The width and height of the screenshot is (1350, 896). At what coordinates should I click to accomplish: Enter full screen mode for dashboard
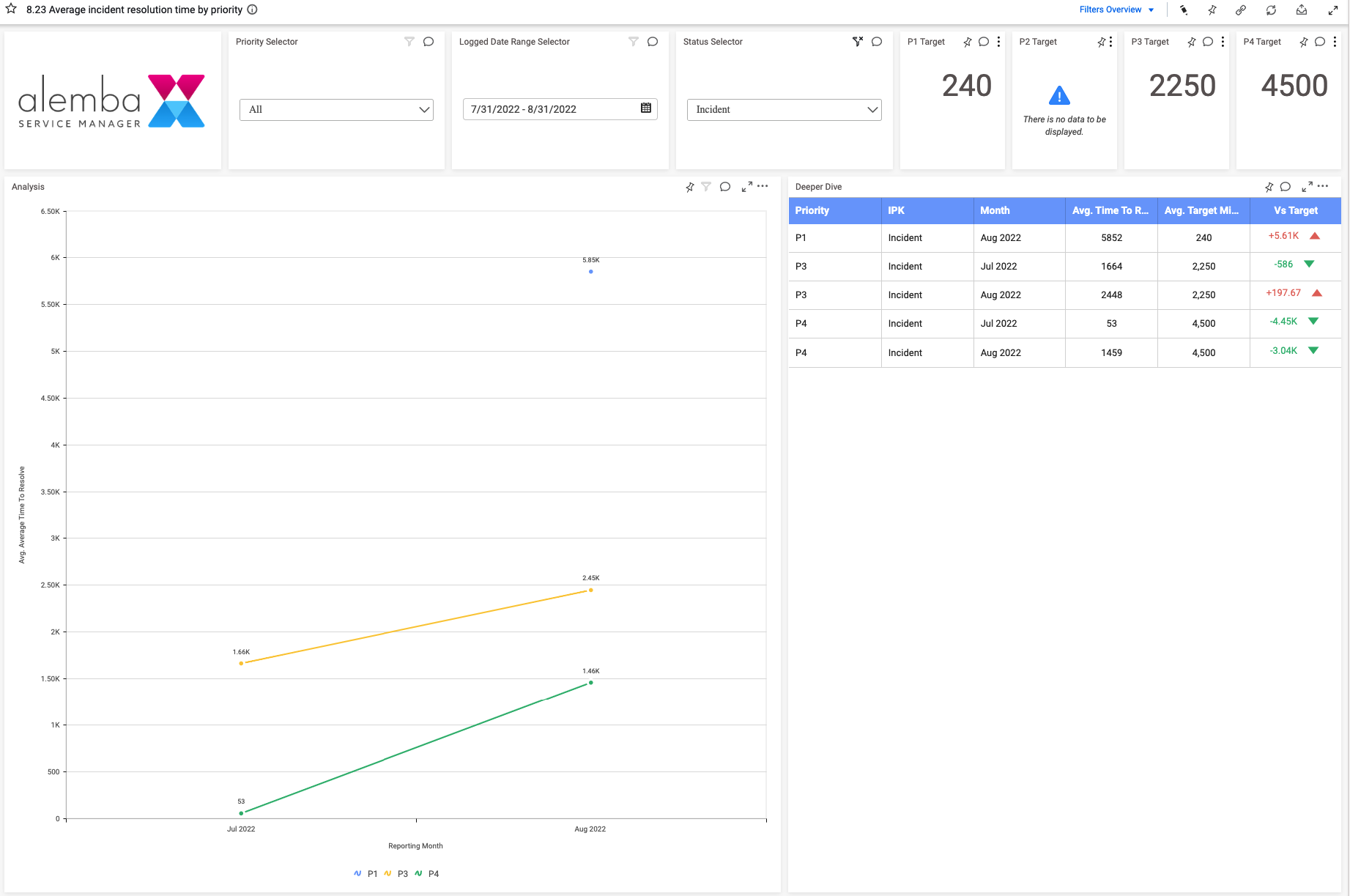[1333, 10]
